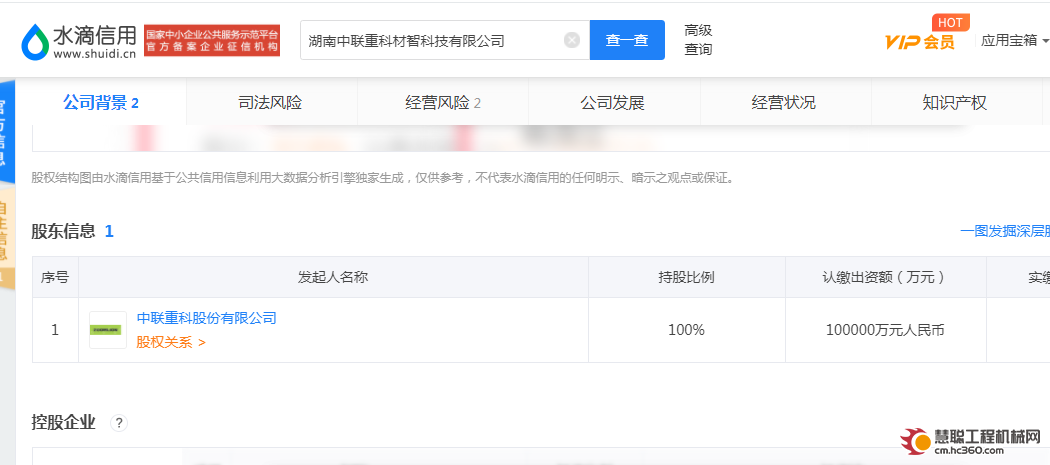Screen dimensions: 1050x465
Task: Switch to the 知识产权 tab
Action: 955,103
